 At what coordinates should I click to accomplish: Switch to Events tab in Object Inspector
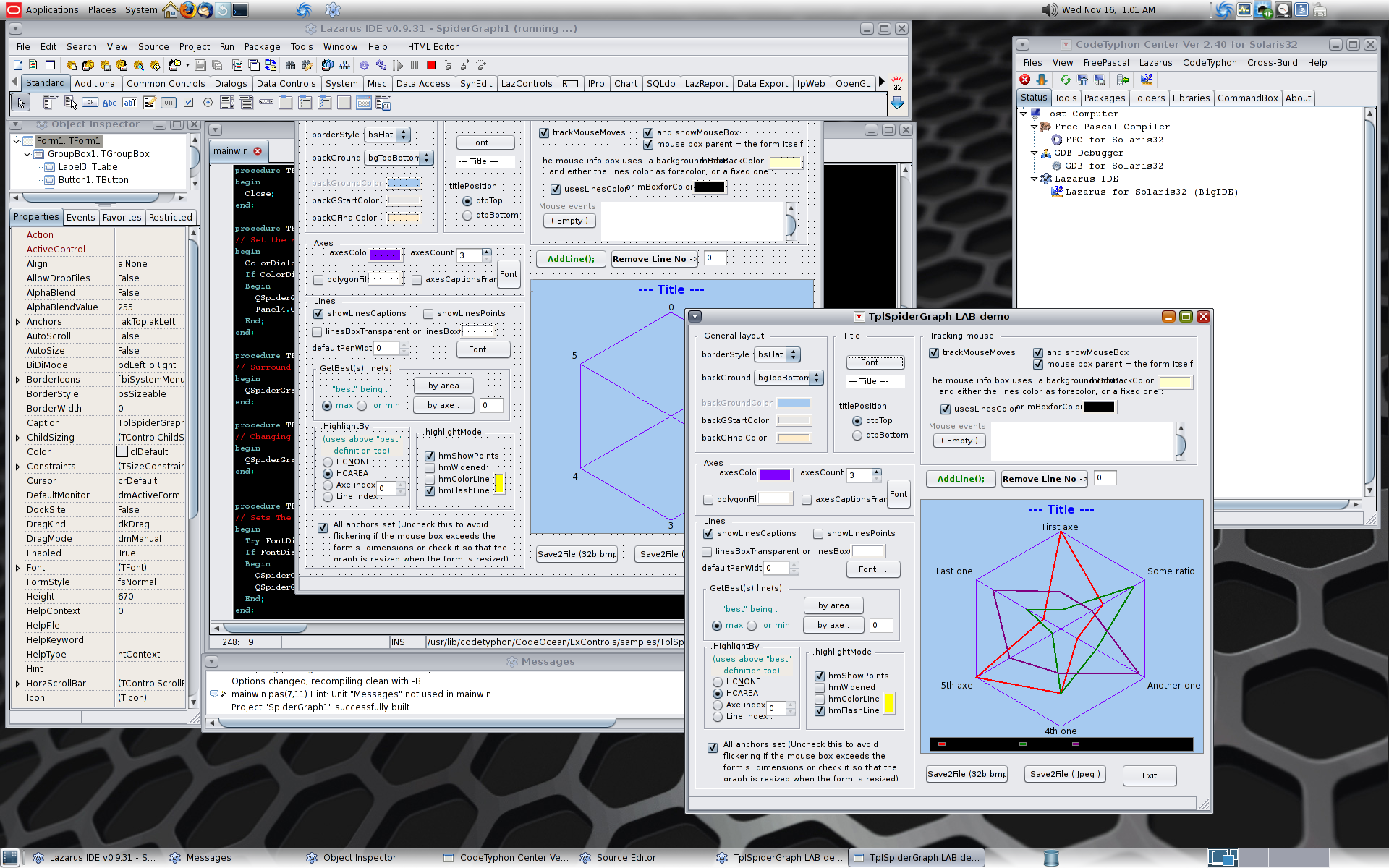[80, 218]
